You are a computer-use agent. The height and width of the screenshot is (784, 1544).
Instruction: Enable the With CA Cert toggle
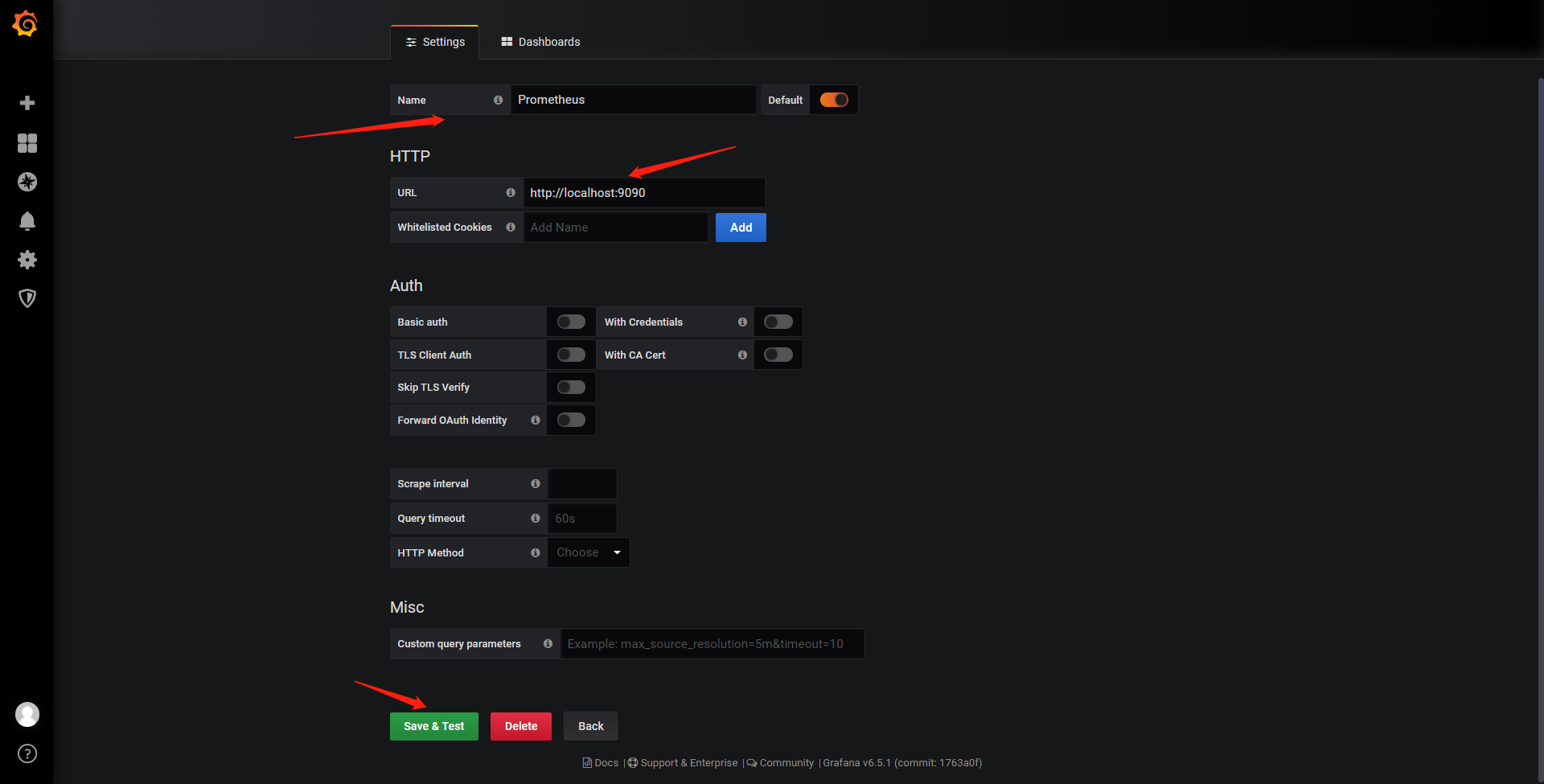tap(778, 355)
